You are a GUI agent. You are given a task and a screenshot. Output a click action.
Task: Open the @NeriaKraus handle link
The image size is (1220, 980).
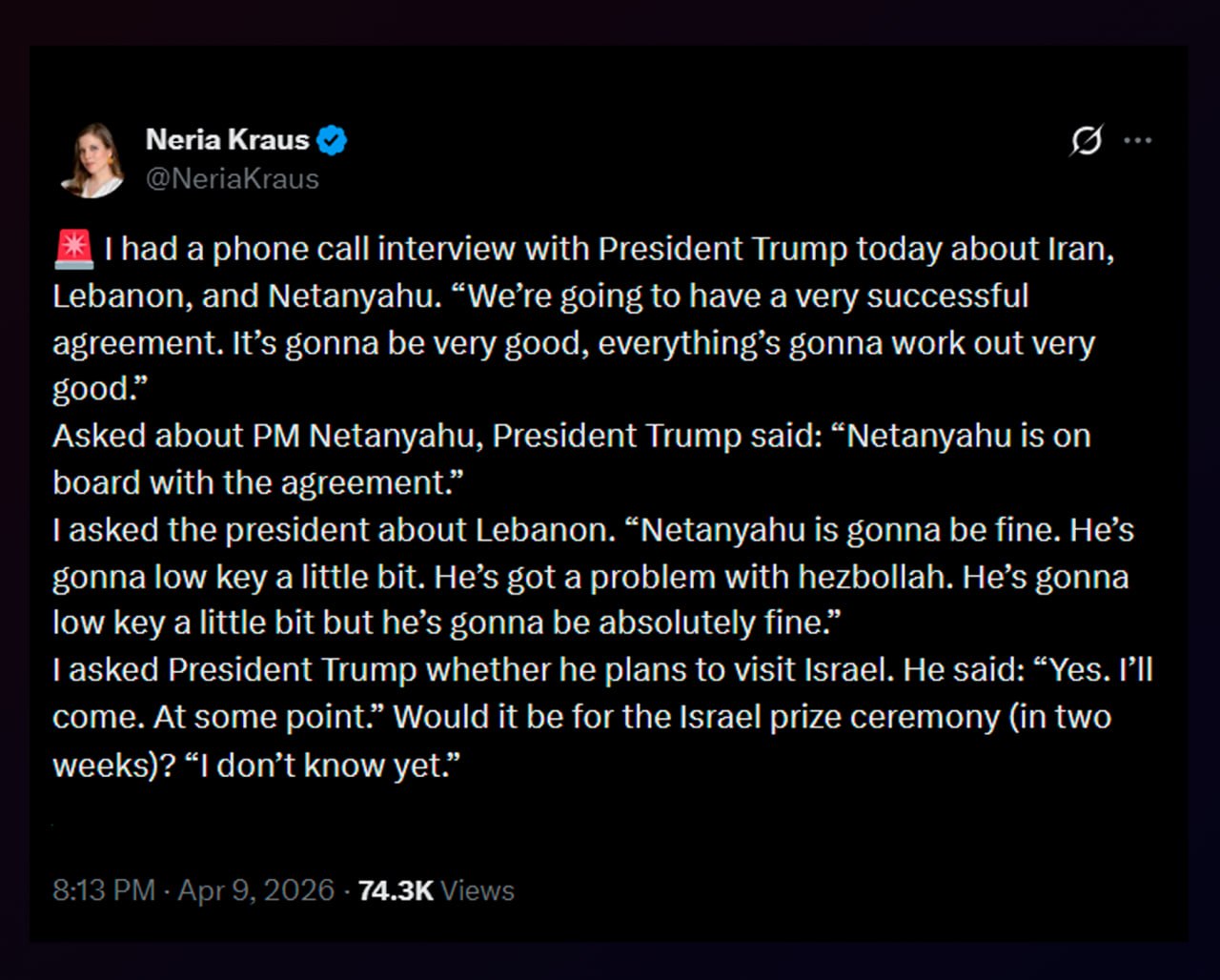[x=232, y=178]
